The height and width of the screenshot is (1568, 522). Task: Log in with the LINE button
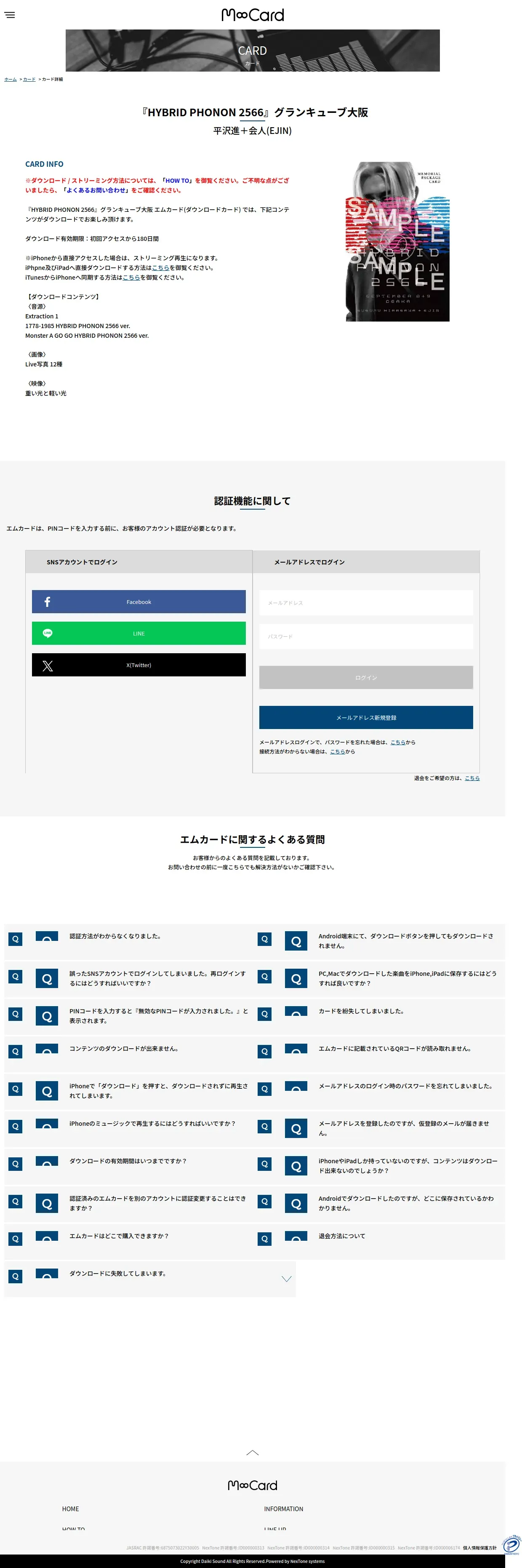[139, 633]
